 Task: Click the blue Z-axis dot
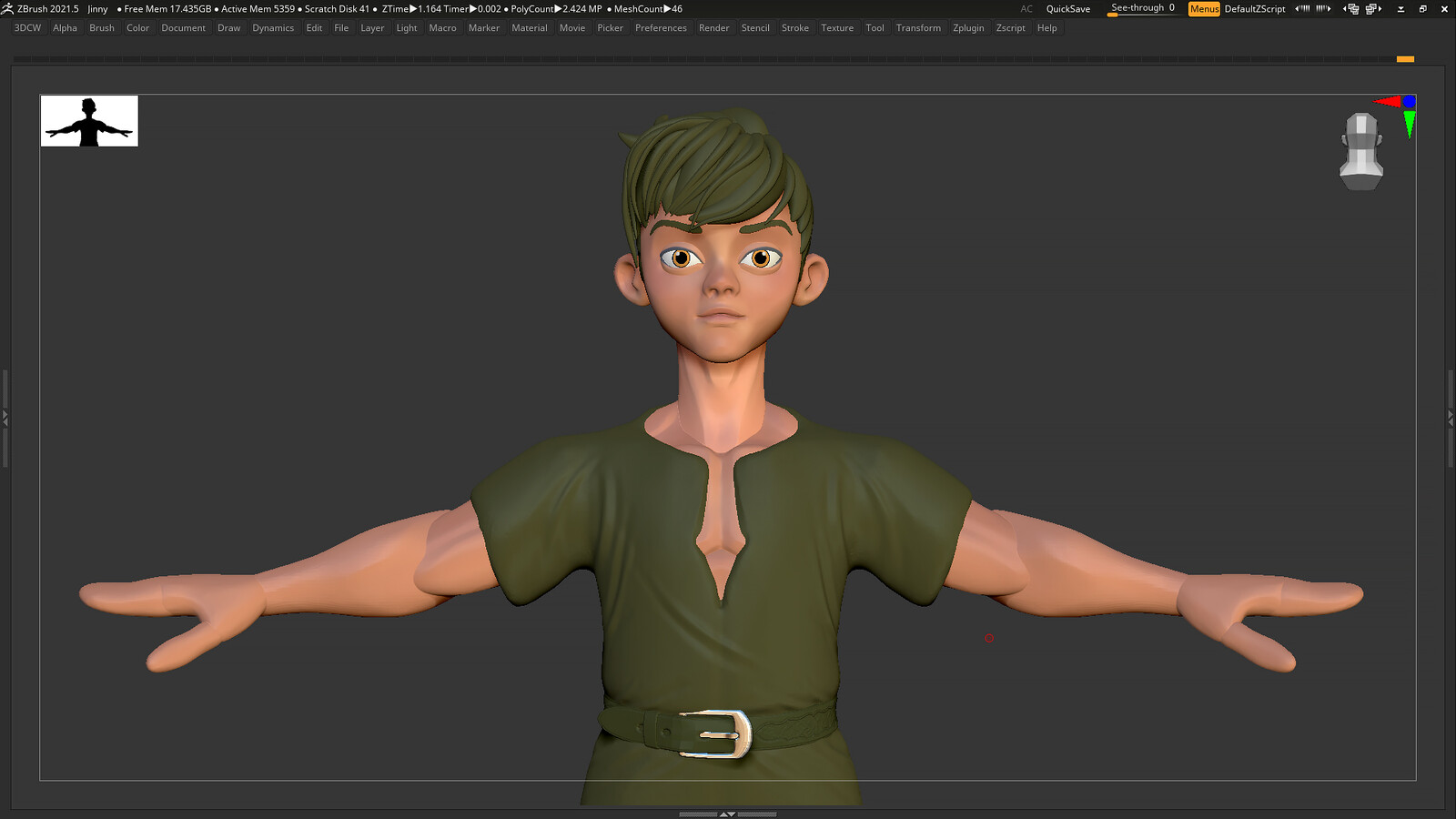(1410, 101)
